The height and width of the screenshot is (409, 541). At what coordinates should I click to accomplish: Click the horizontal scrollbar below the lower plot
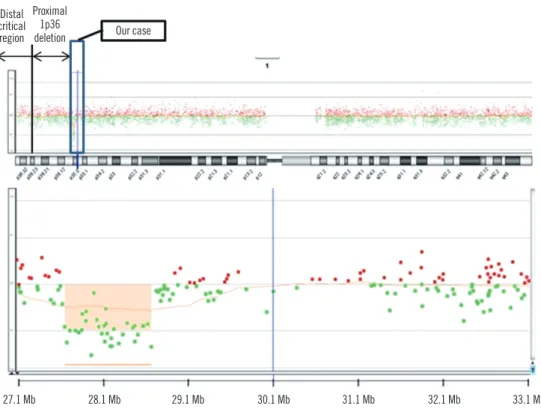tap(274, 373)
